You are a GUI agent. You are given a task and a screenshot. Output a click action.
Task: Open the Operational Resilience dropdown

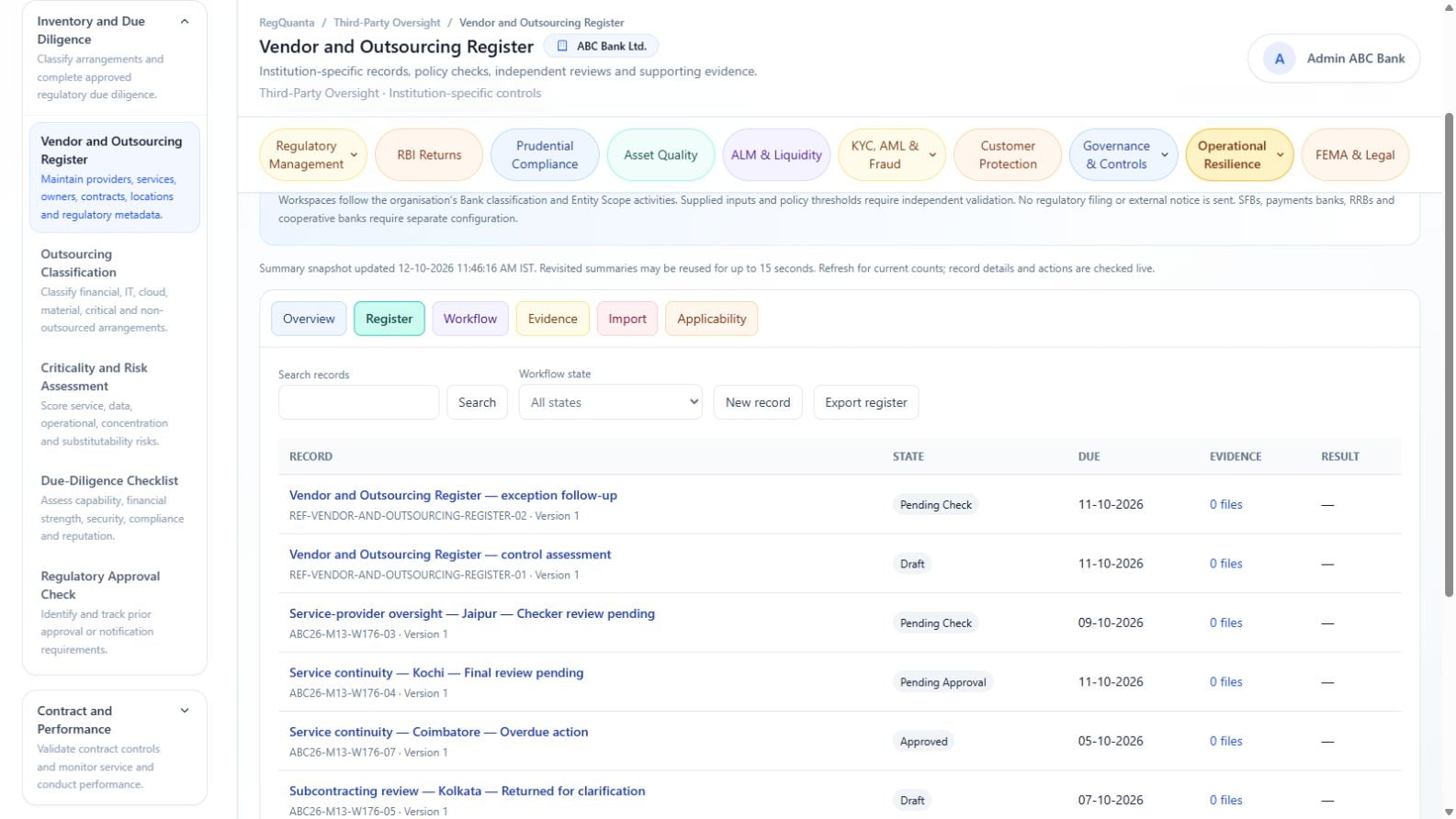(x=1239, y=155)
